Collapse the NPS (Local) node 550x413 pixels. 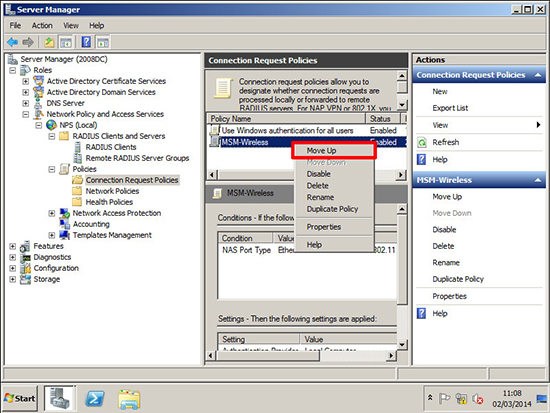(39, 125)
